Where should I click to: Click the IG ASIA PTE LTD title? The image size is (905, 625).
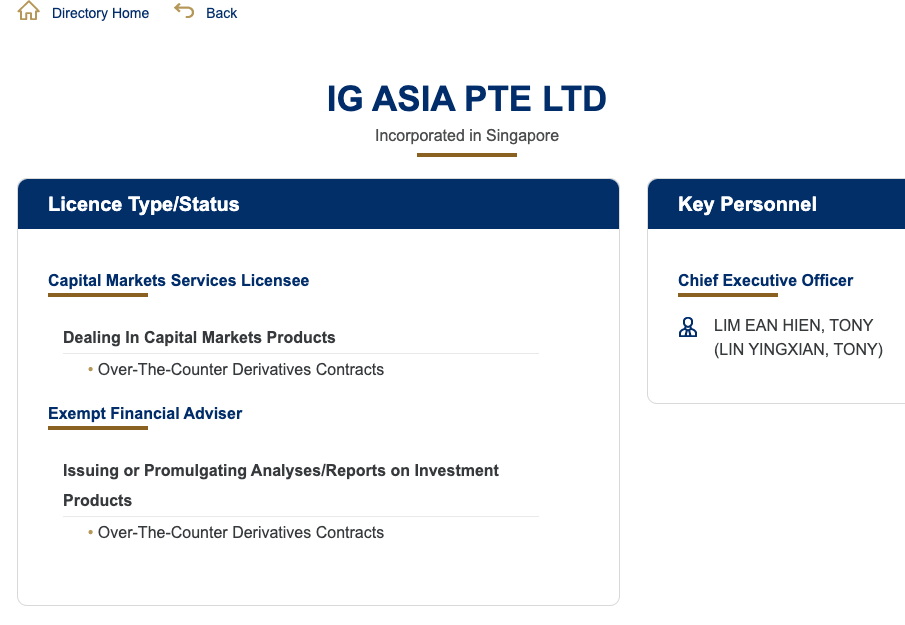point(466,99)
